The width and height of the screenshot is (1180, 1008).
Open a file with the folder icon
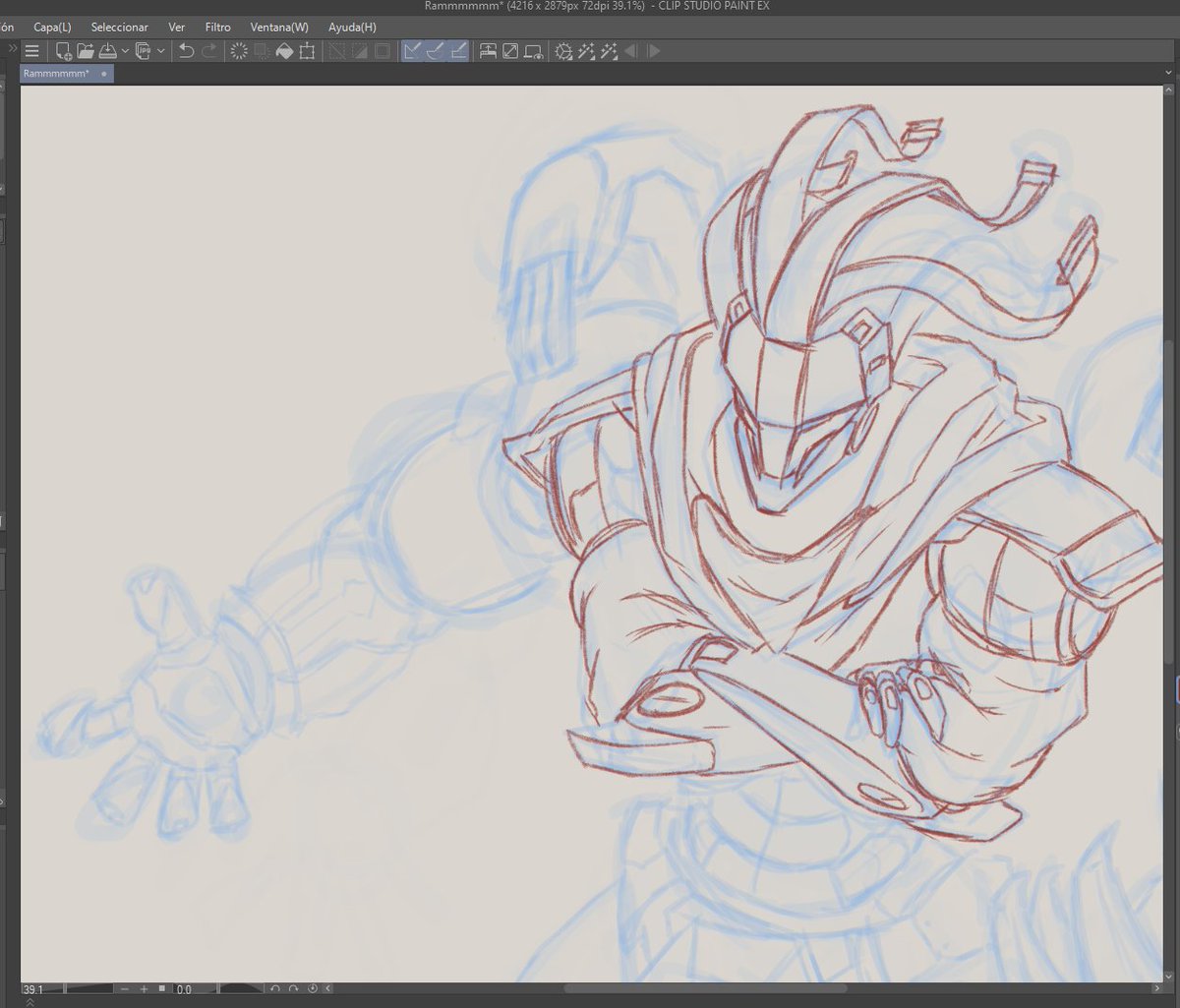coord(86,51)
